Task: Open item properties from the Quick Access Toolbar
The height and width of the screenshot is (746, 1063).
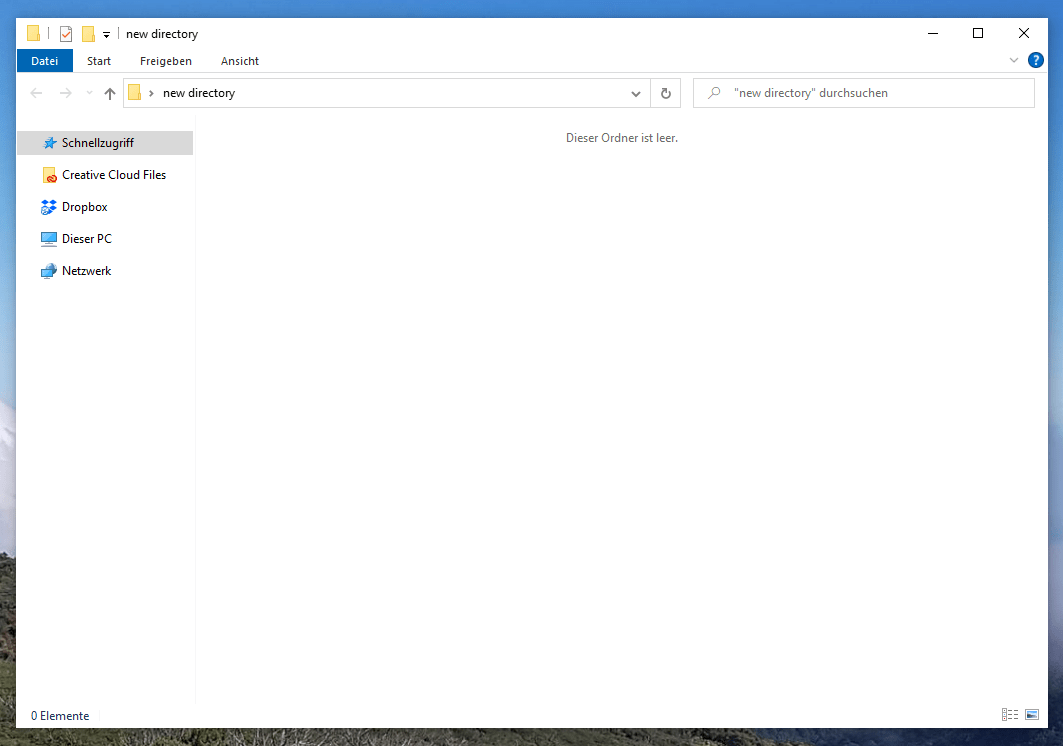Action: click(65, 33)
